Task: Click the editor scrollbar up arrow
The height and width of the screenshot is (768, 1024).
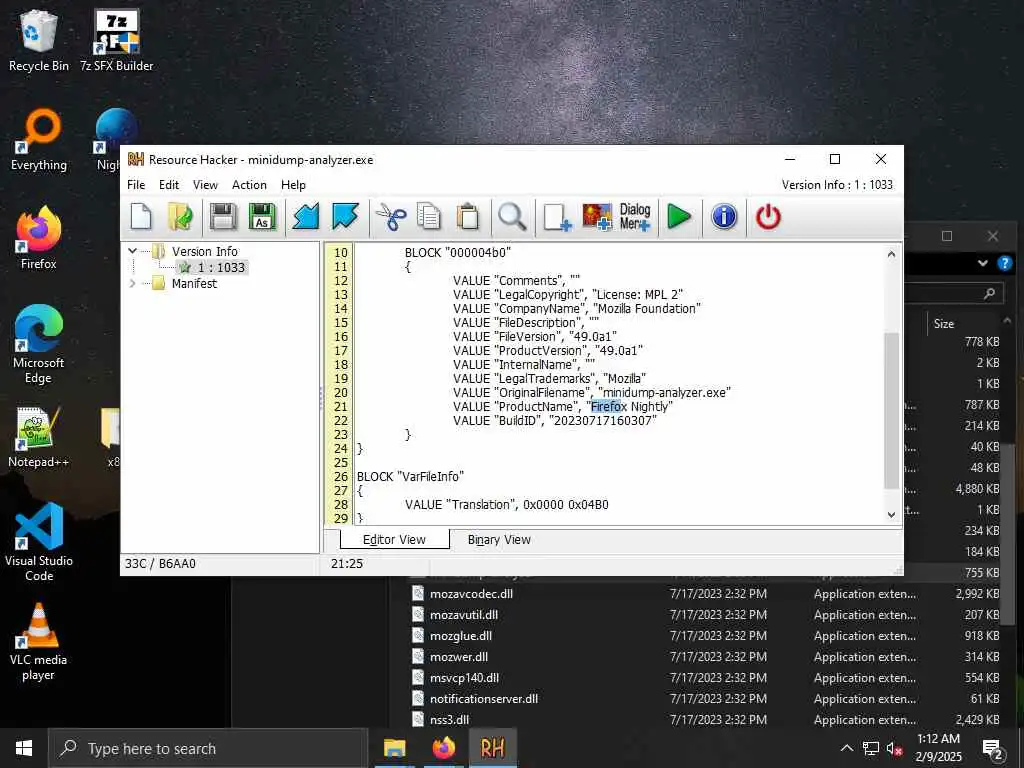Action: coord(891,253)
